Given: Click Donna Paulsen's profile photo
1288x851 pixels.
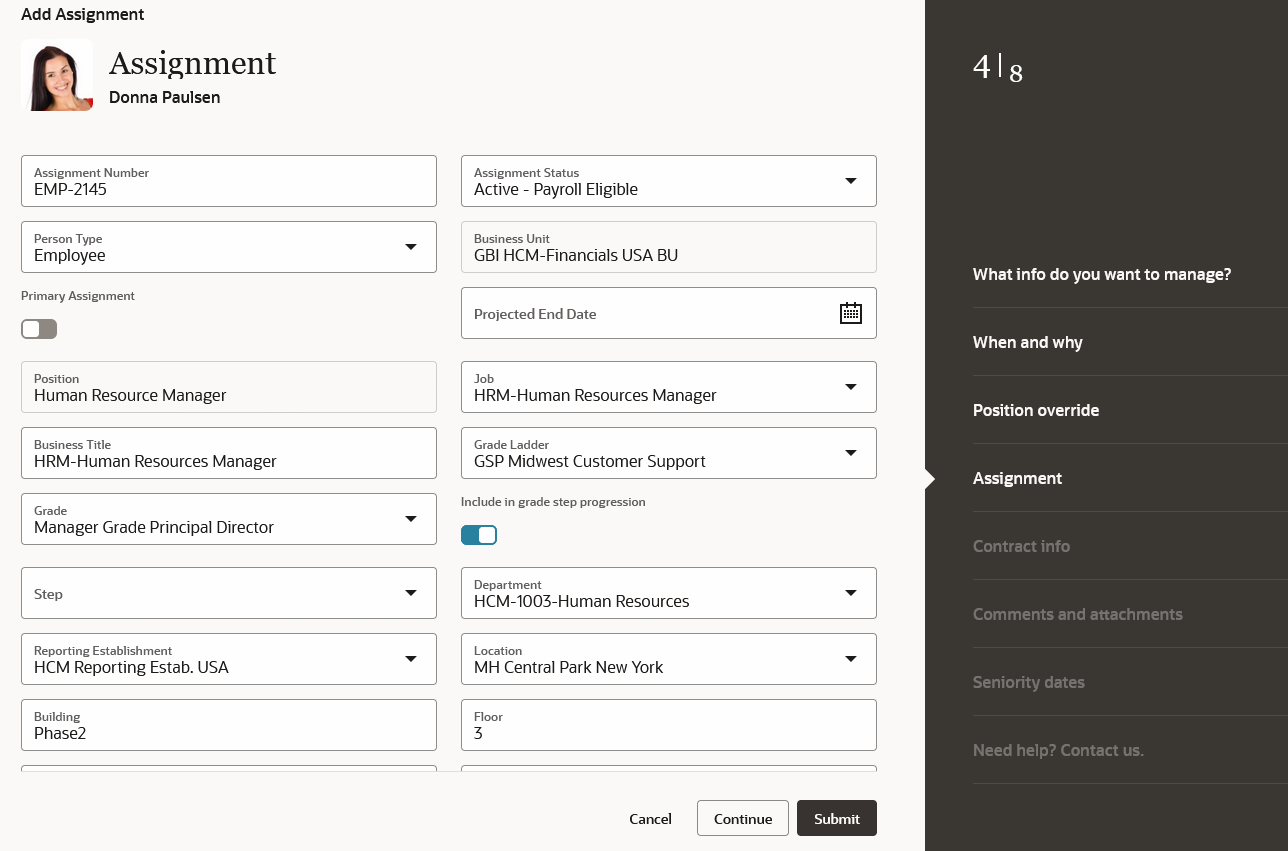Looking at the screenshot, I should [57, 75].
